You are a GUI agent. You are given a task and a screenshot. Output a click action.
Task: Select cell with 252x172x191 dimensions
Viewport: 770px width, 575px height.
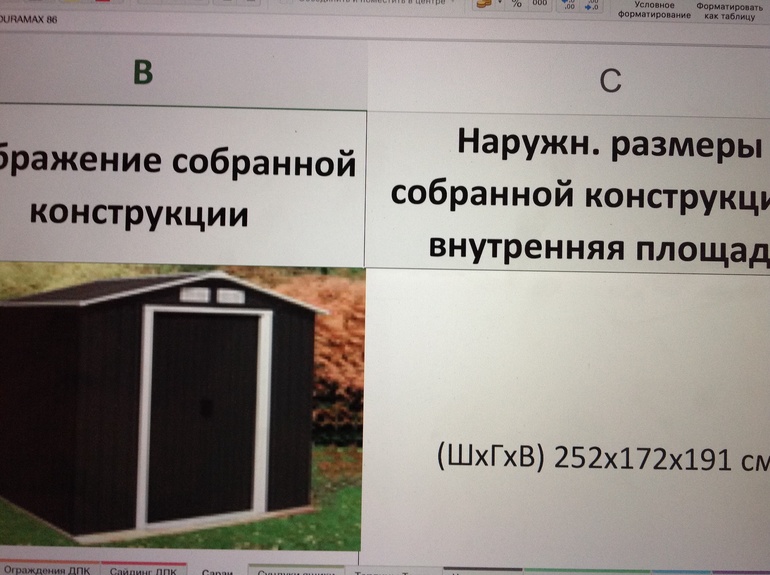coord(600,458)
